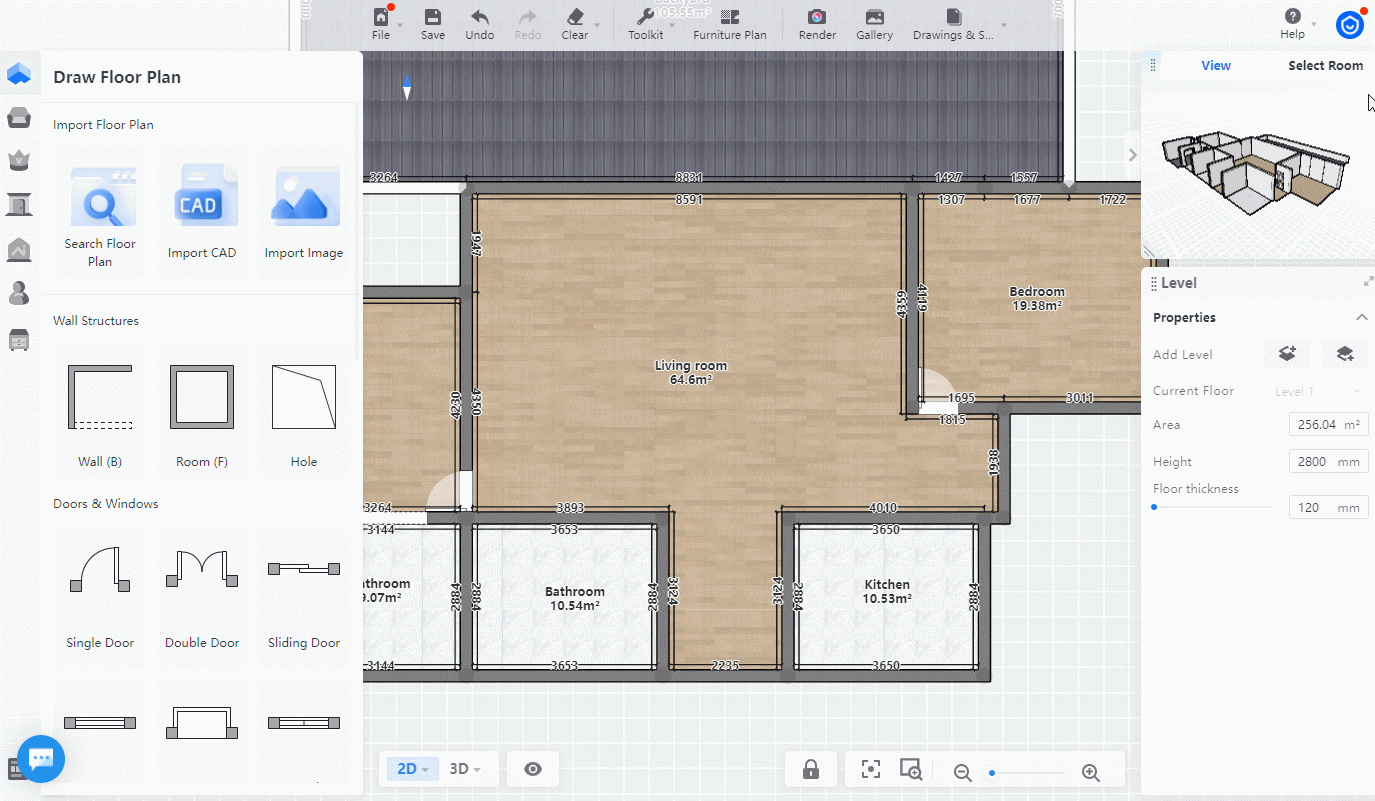Image resolution: width=1375 pixels, height=801 pixels.
Task: Open the Current Floor Level 1 dropdown
Action: tap(1317, 391)
